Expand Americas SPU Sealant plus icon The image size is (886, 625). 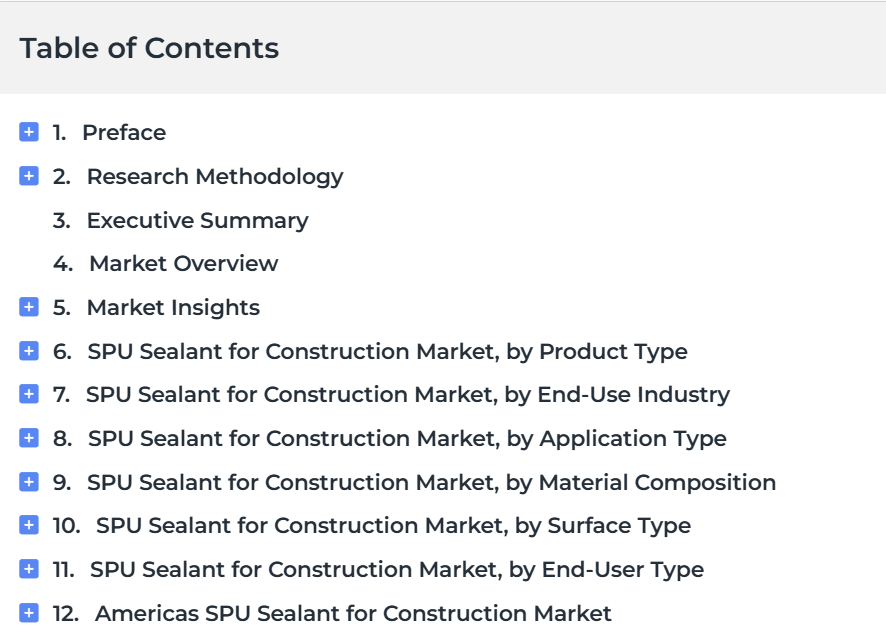pos(29,613)
